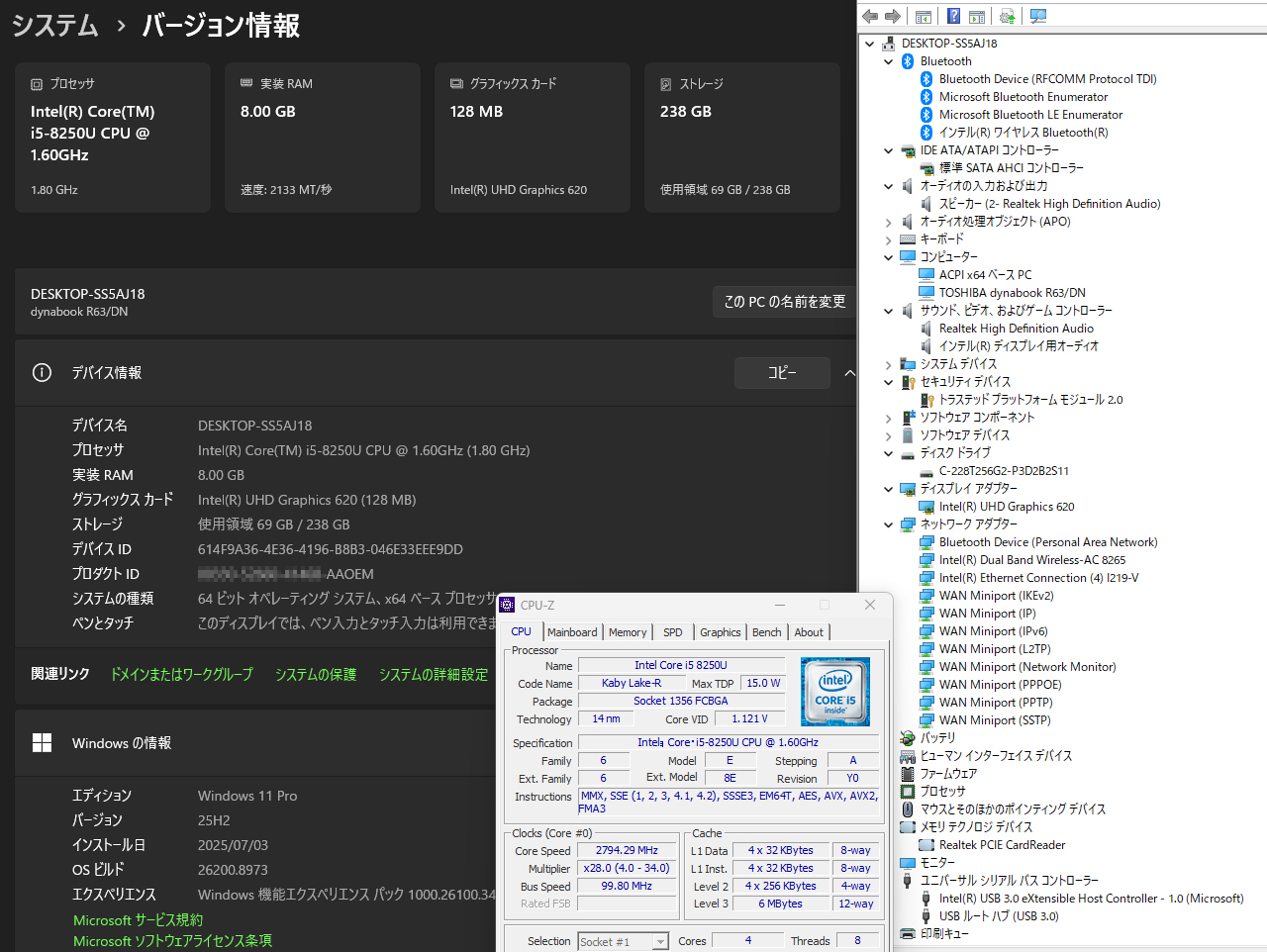The image size is (1267, 952).
Task: Click the この PC の名前を変更 button
Action: (785, 301)
